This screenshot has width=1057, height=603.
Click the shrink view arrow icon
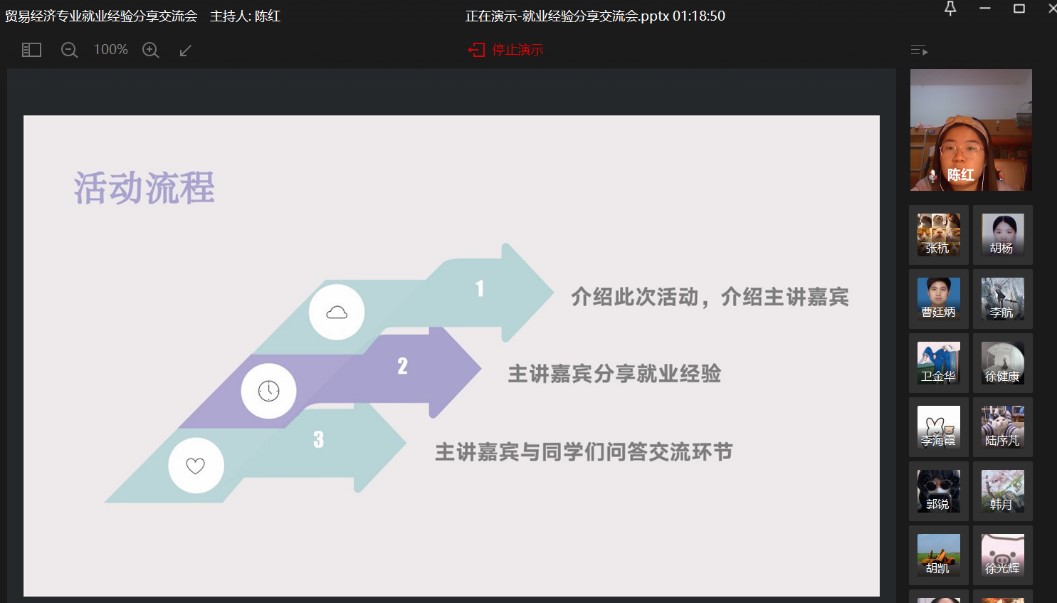tap(185, 50)
